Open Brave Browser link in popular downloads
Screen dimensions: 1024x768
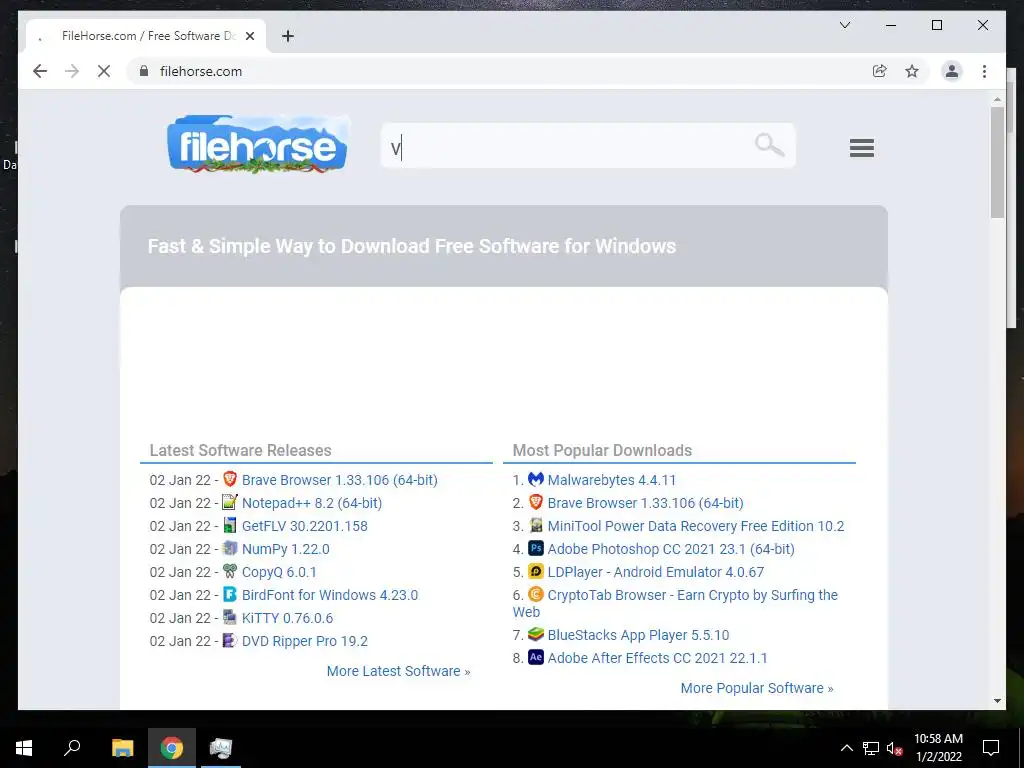(645, 503)
